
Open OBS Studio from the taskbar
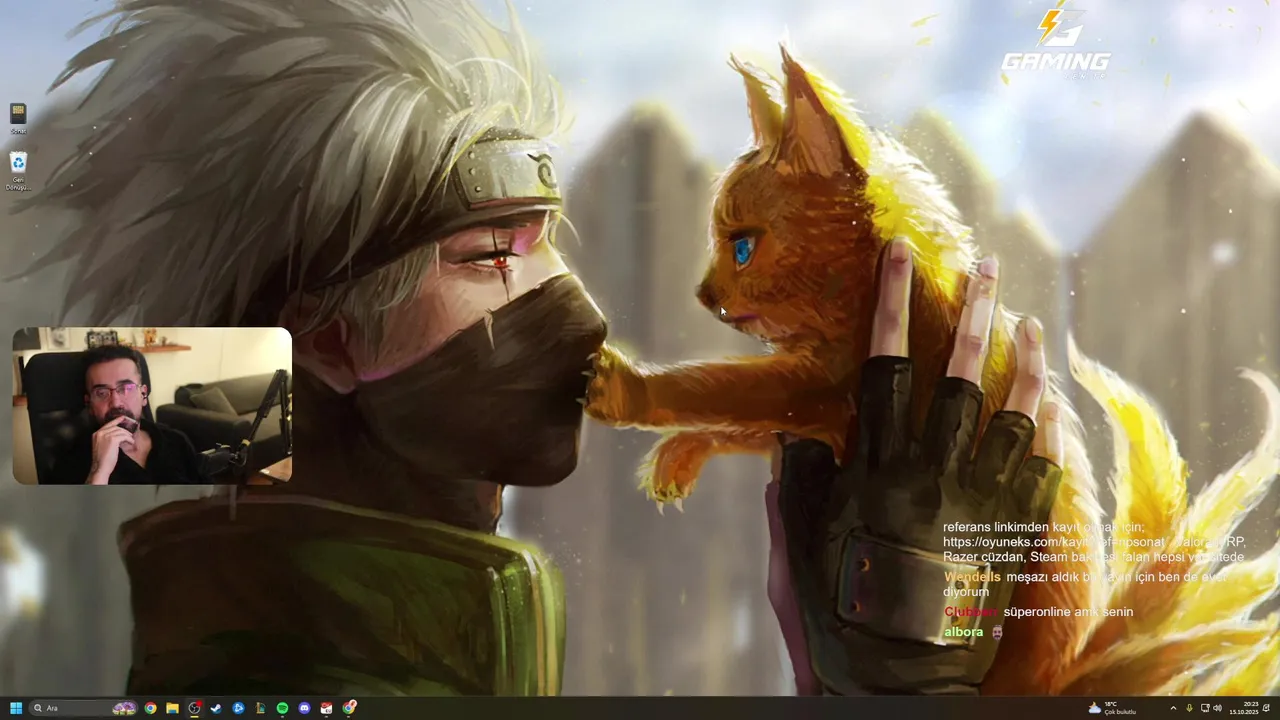(194, 708)
